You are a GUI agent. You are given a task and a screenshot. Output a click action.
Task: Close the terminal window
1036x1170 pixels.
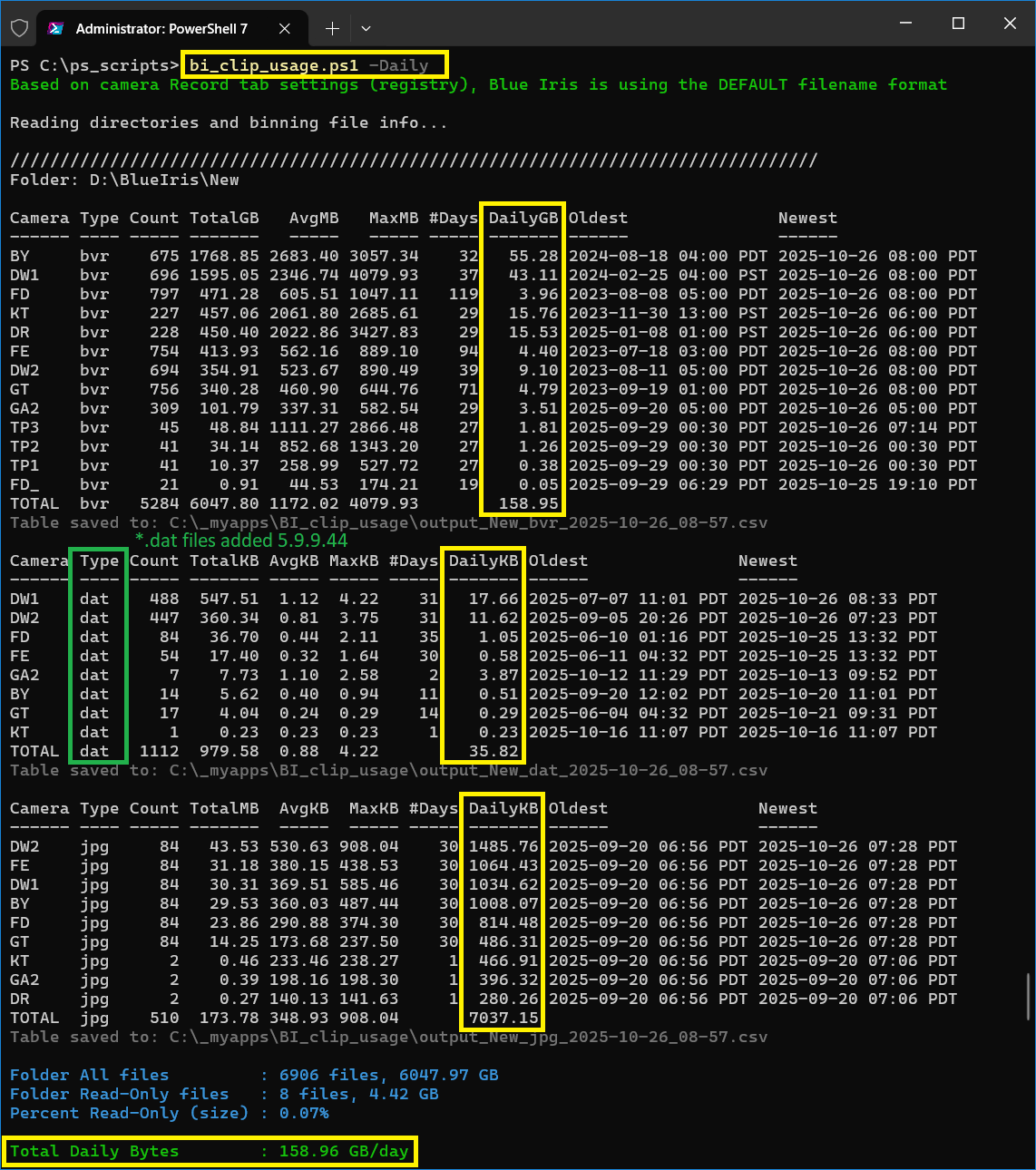coord(1010,24)
